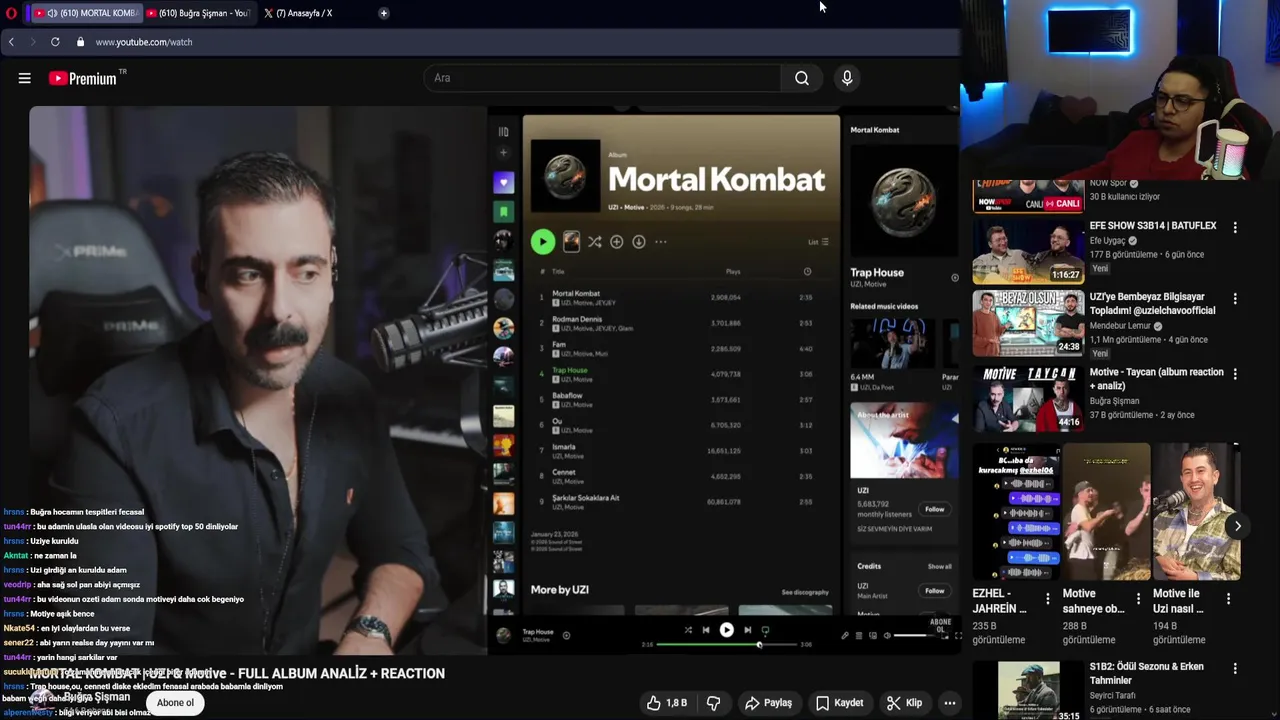
Task: Go back with the browser back arrow
Action: click(11, 42)
